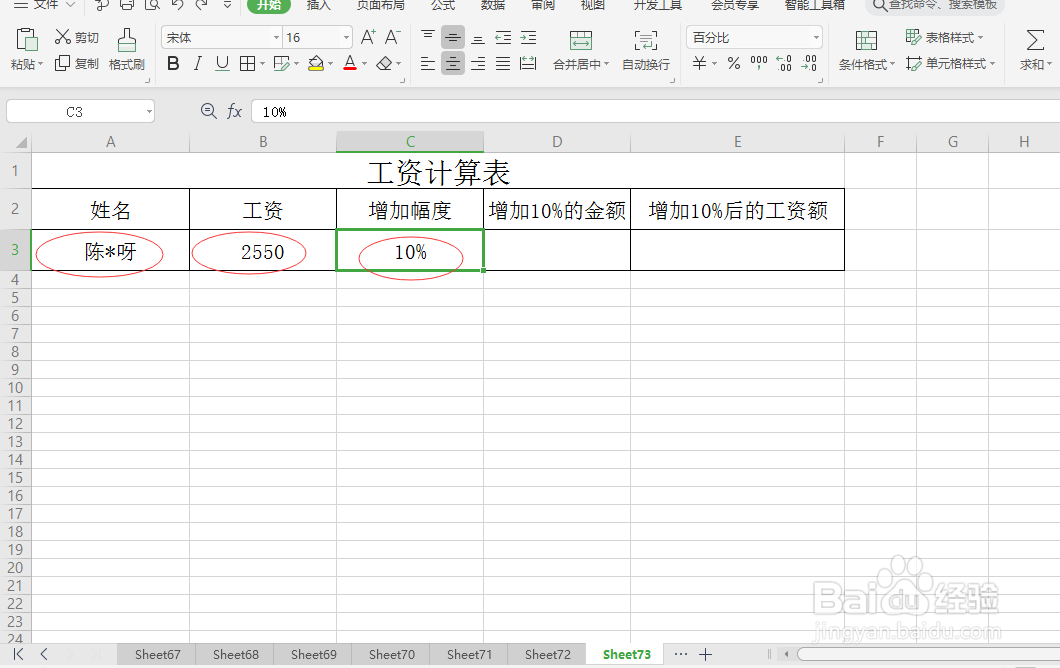Switch to the 公式 (Formulas) tab
The height and width of the screenshot is (668, 1060).
pos(443,5)
